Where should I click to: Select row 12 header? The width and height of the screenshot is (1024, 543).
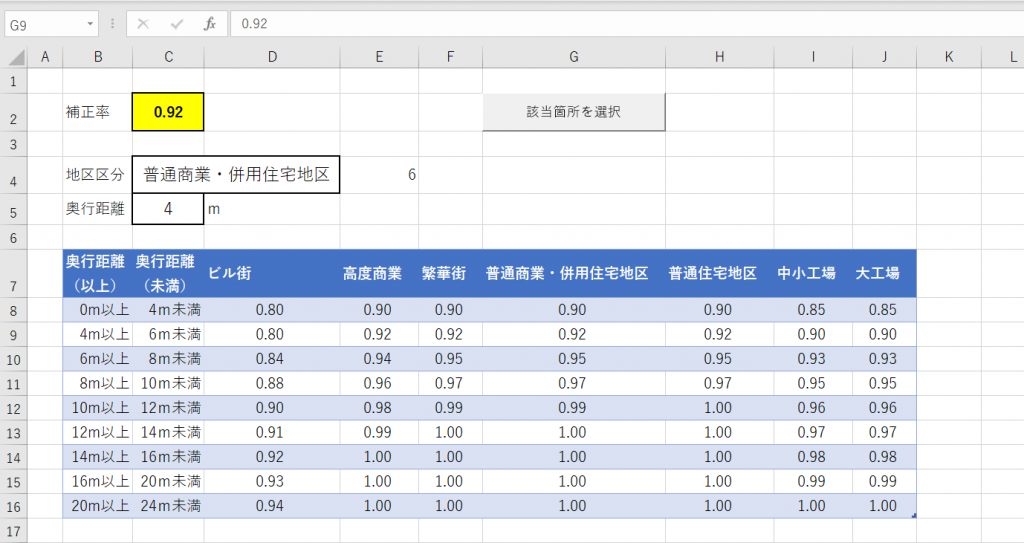click(14, 408)
